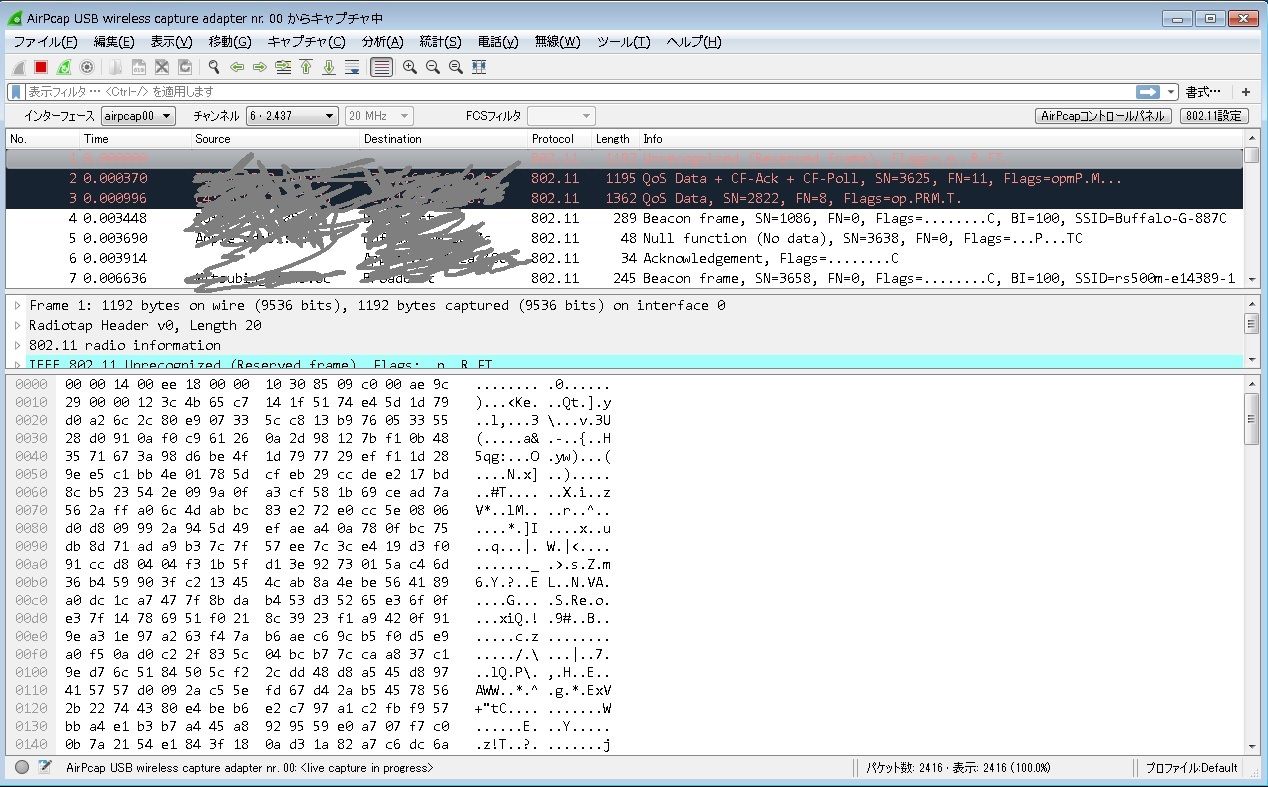The image size is (1268, 787).
Task: Sort packets by the Time column header
Action: 136,139
